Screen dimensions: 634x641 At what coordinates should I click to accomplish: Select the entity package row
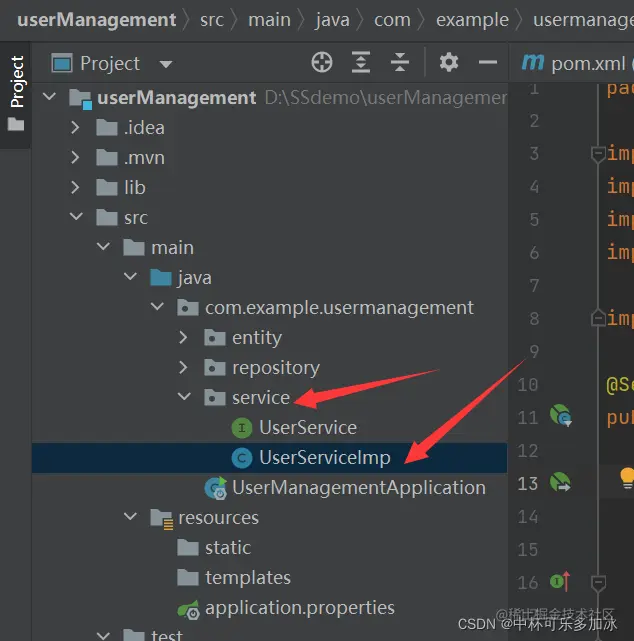point(270,338)
